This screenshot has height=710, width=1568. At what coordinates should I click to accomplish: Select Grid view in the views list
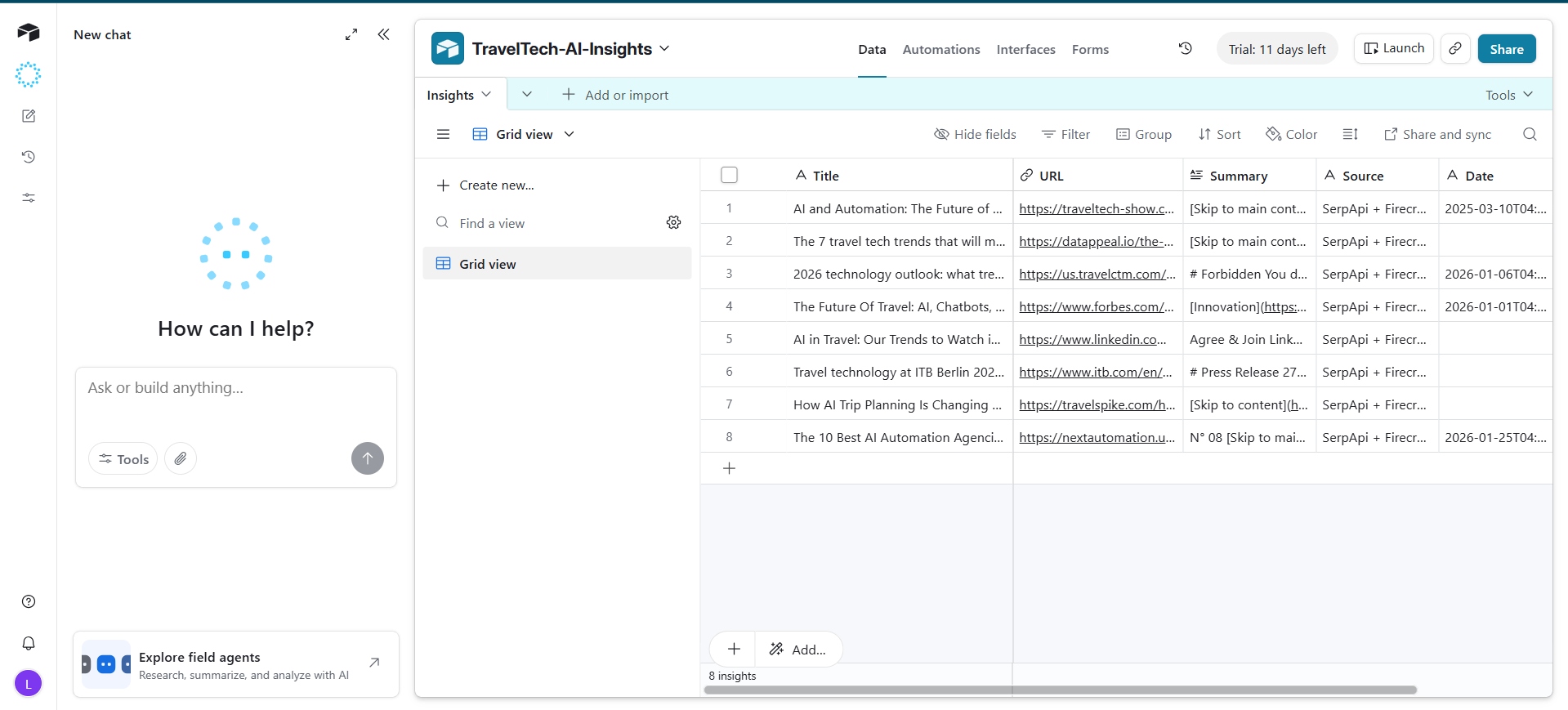(557, 263)
